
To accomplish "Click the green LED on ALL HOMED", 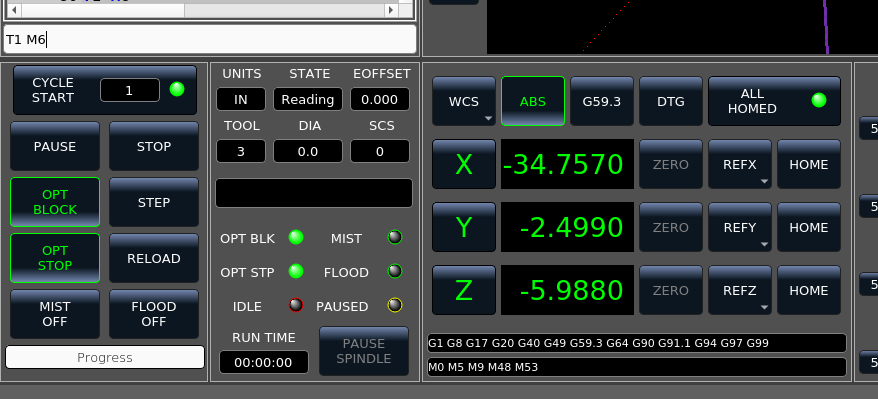I will tap(819, 100).
